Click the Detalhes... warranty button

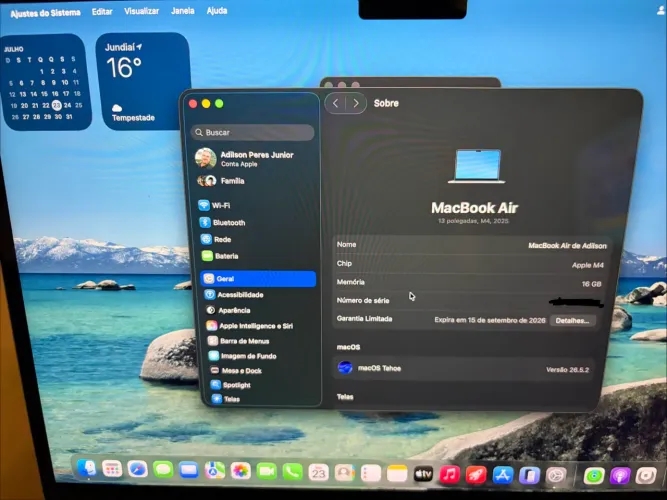coord(573,320)
